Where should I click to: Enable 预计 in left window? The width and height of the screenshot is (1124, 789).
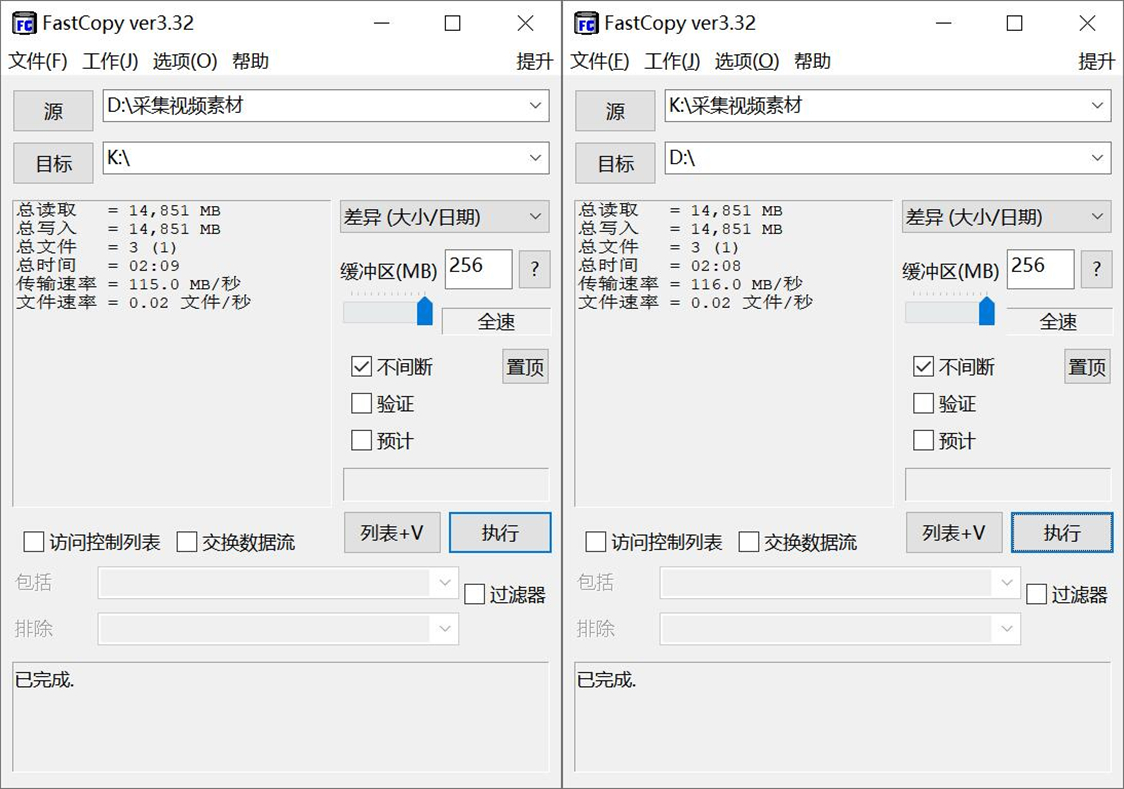click(361, 440)
